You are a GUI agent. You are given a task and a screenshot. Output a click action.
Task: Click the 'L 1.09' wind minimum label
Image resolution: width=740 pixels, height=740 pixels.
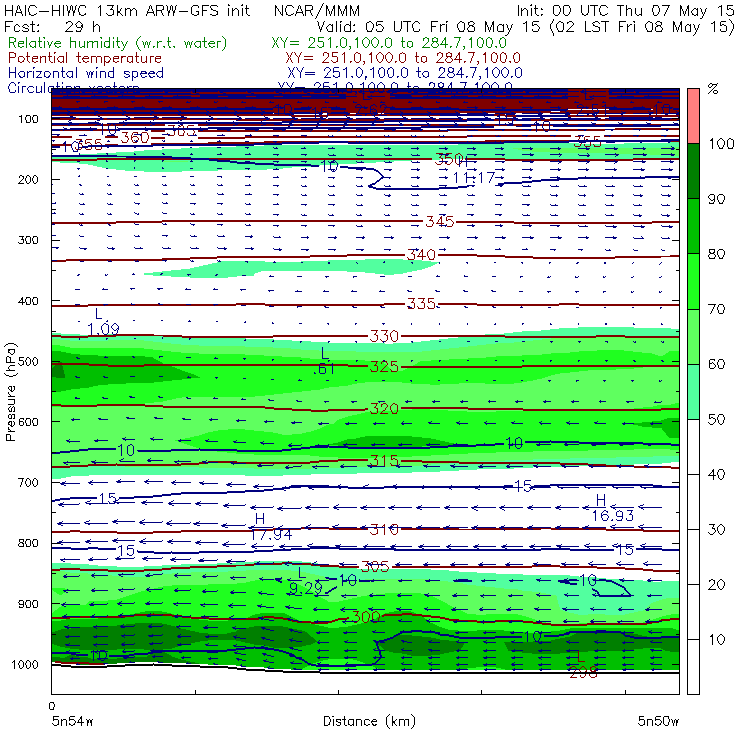pyautogui.click(x=103, y=322)
